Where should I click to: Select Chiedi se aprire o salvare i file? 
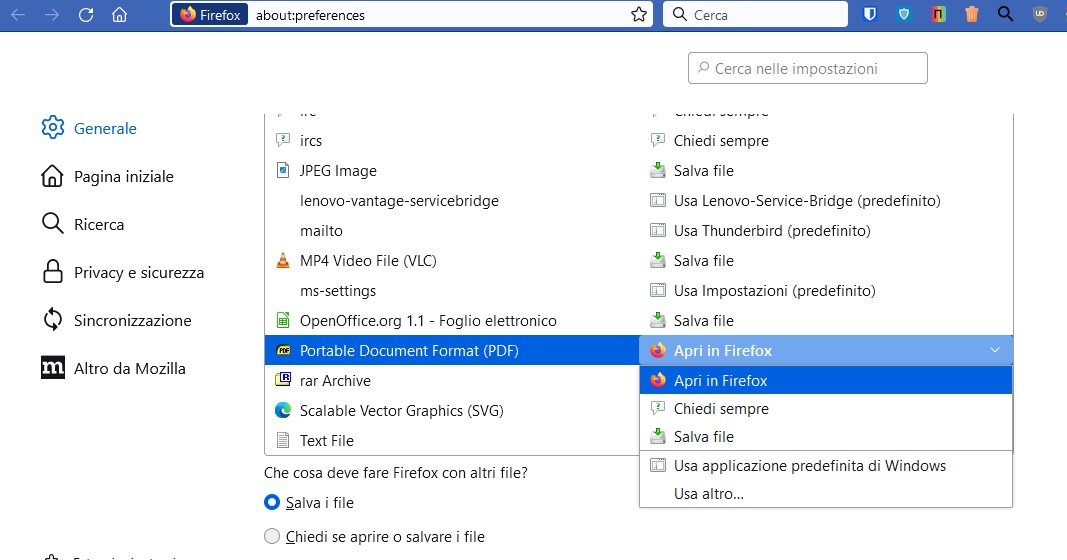click(x=272, y=536)
